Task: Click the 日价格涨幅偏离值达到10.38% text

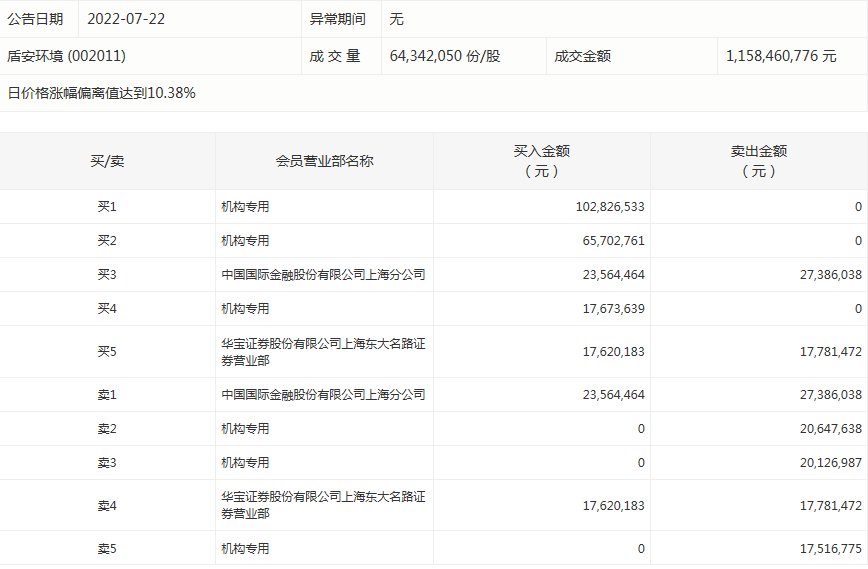Action: [x=102, y=93]
